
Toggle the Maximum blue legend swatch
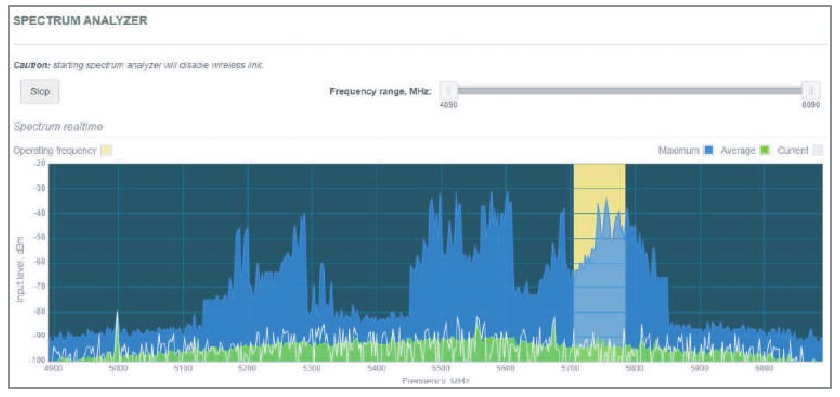(709, 151)
